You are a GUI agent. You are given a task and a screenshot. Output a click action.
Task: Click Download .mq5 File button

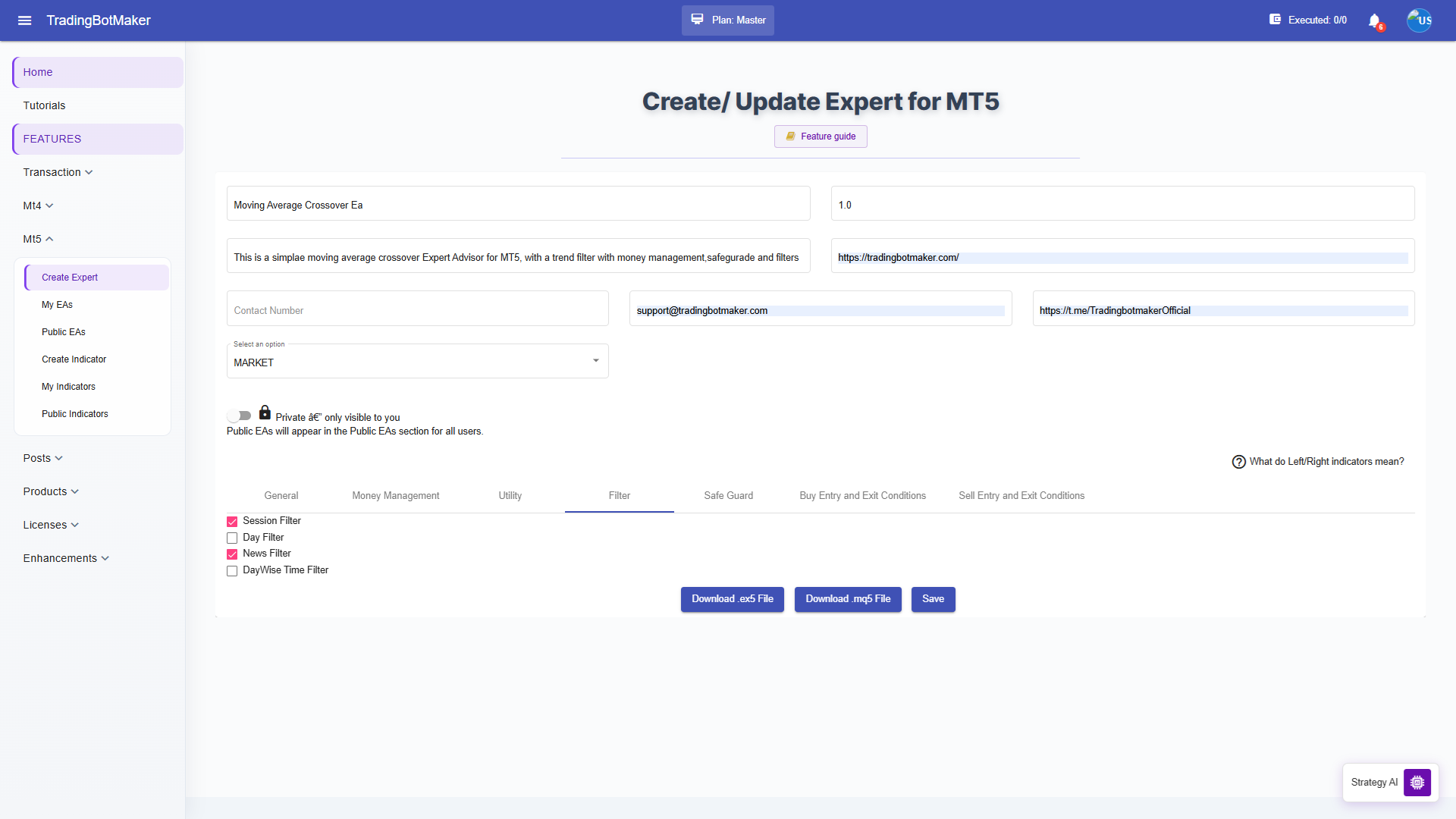pos(848,599)
